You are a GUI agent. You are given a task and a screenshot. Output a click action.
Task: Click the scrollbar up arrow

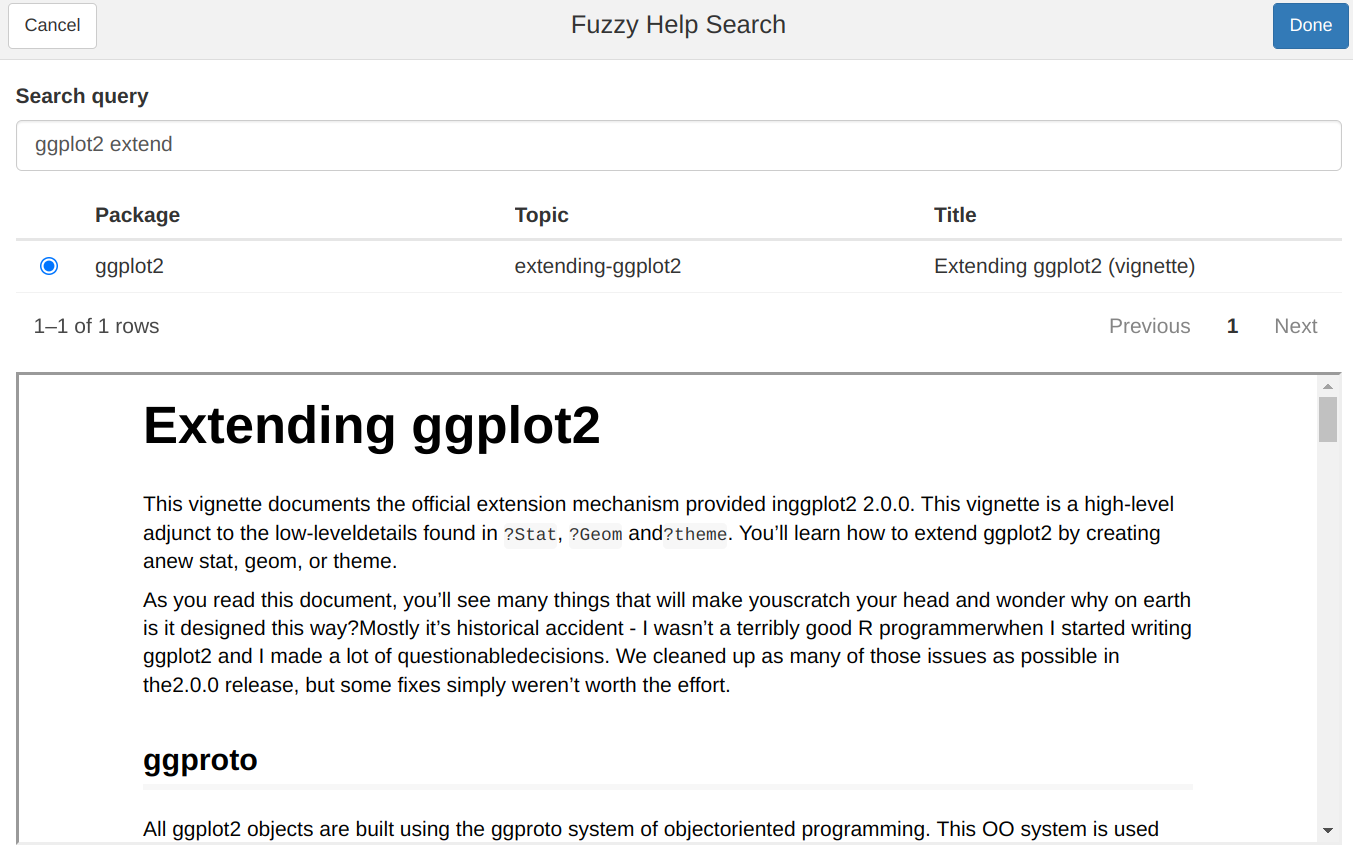click(1328, 387)
